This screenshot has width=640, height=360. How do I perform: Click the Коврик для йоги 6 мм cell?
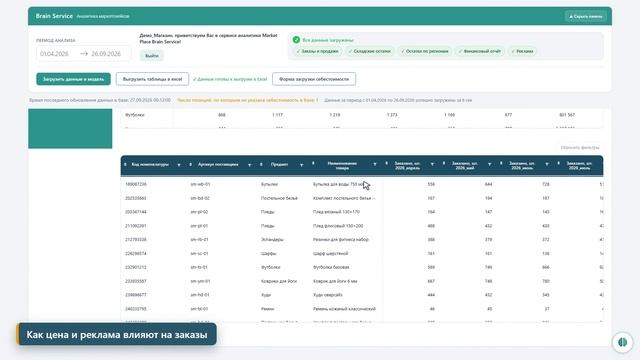(335, 281)
